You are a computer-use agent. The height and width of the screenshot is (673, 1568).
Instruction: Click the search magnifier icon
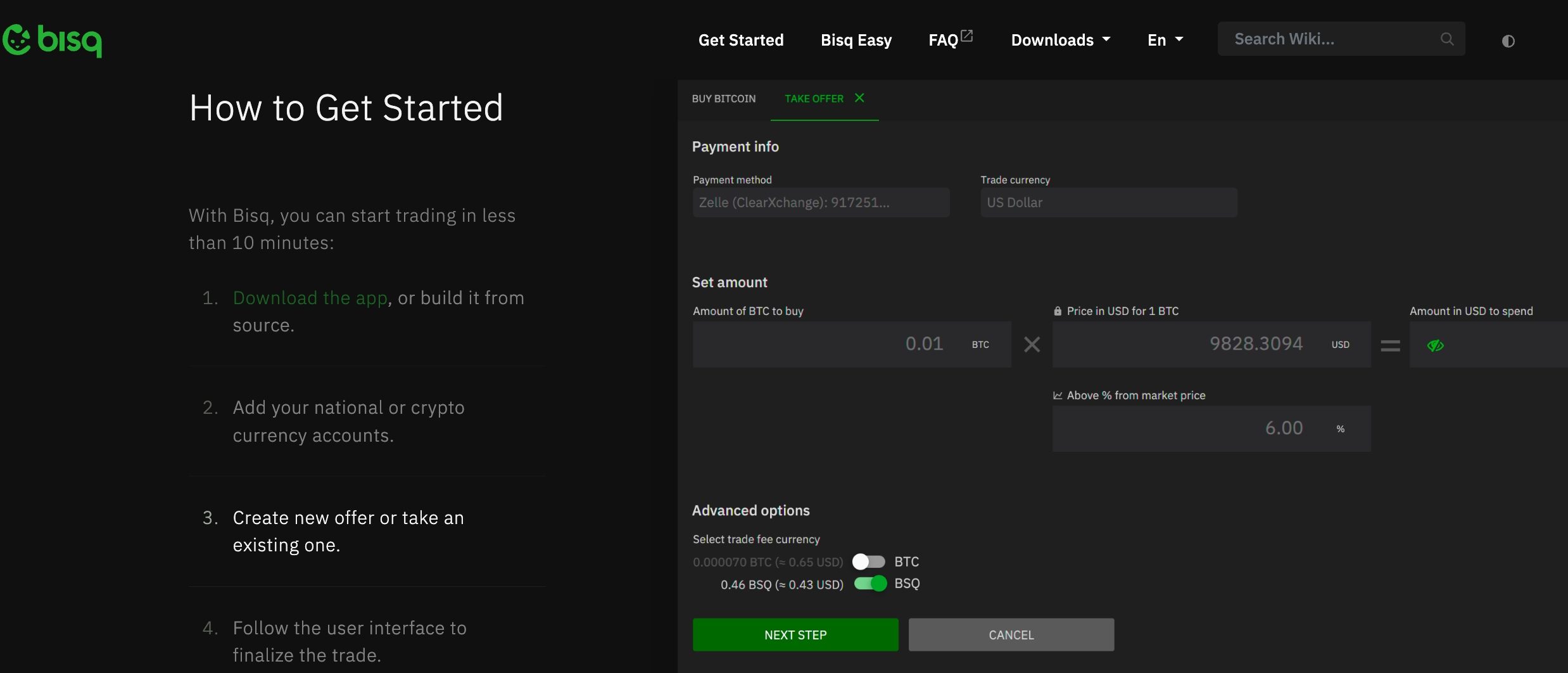click(1447, 39)
